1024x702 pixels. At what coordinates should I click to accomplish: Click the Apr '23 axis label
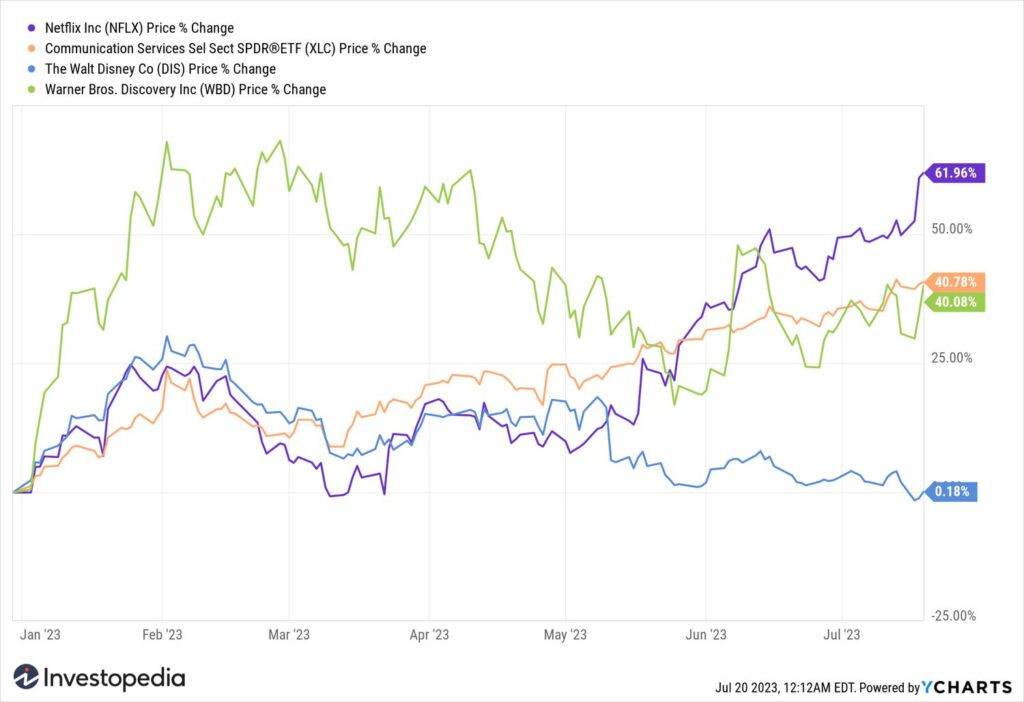click(429, 635)
